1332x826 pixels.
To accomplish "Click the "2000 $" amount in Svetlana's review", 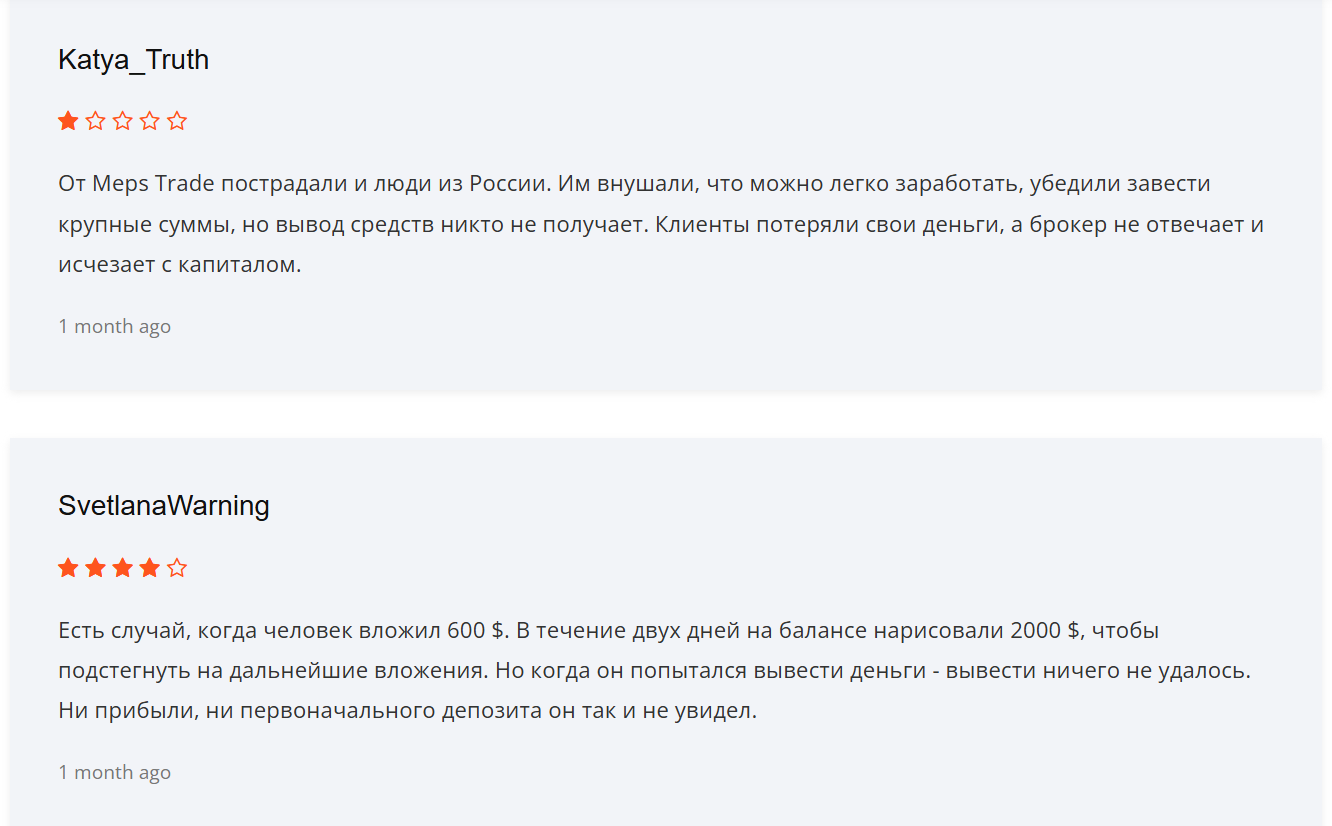I will click(x=1045, y=631).
